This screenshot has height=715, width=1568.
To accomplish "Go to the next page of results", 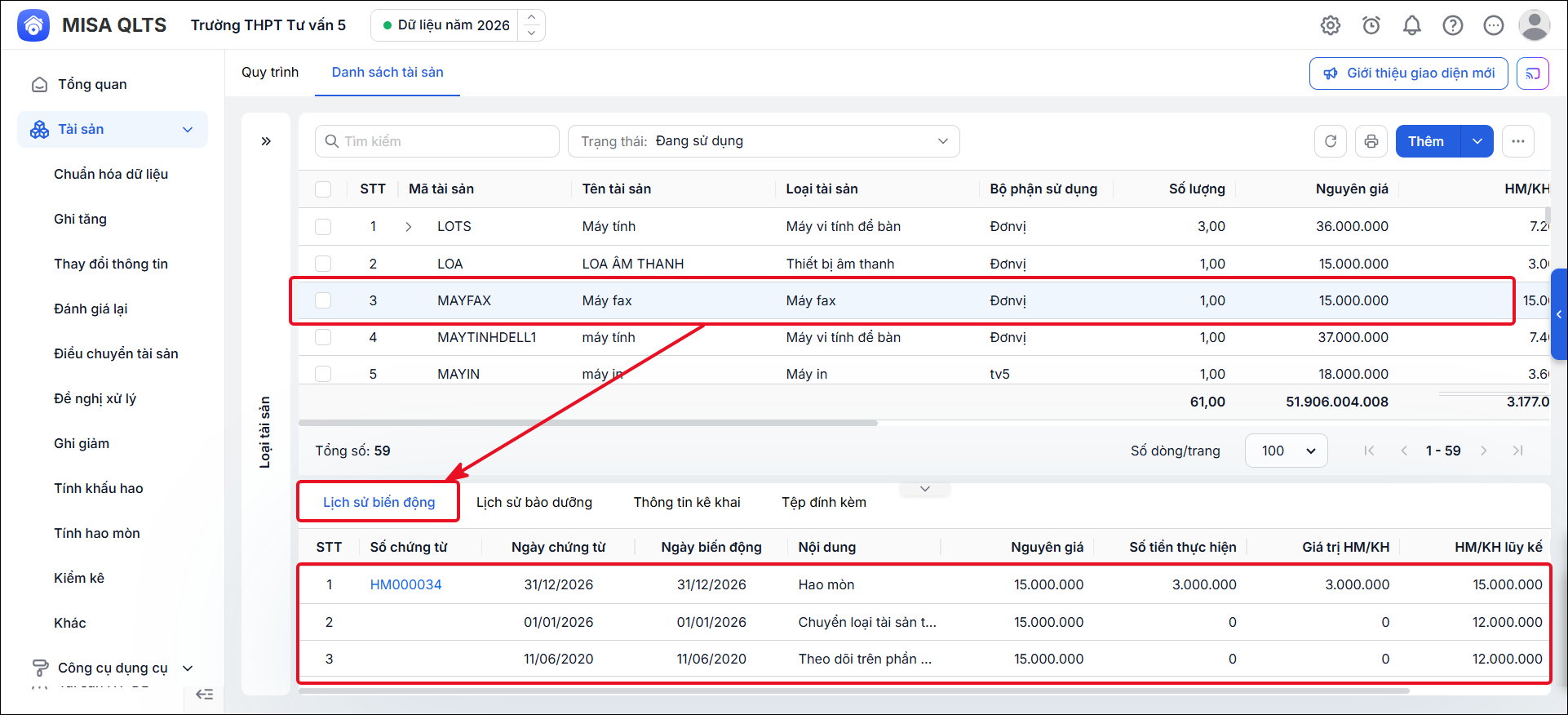I will coord(1484,451).
